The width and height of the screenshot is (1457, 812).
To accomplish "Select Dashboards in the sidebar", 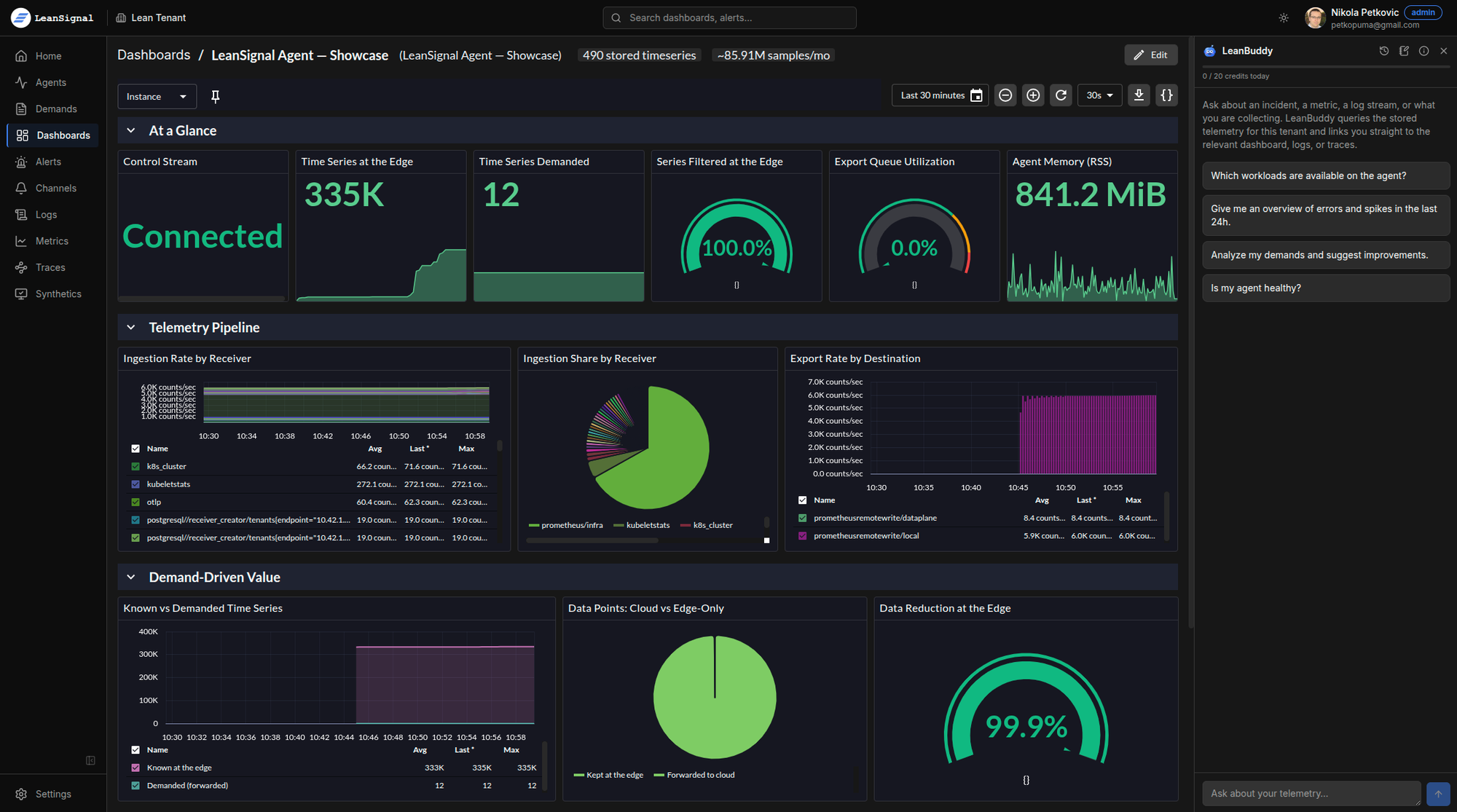I will [x=53, y=135].
